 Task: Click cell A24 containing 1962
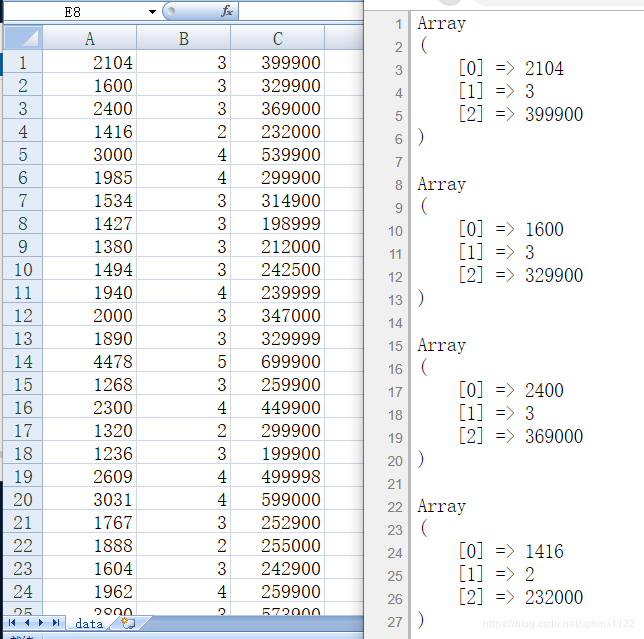(90, 591)
